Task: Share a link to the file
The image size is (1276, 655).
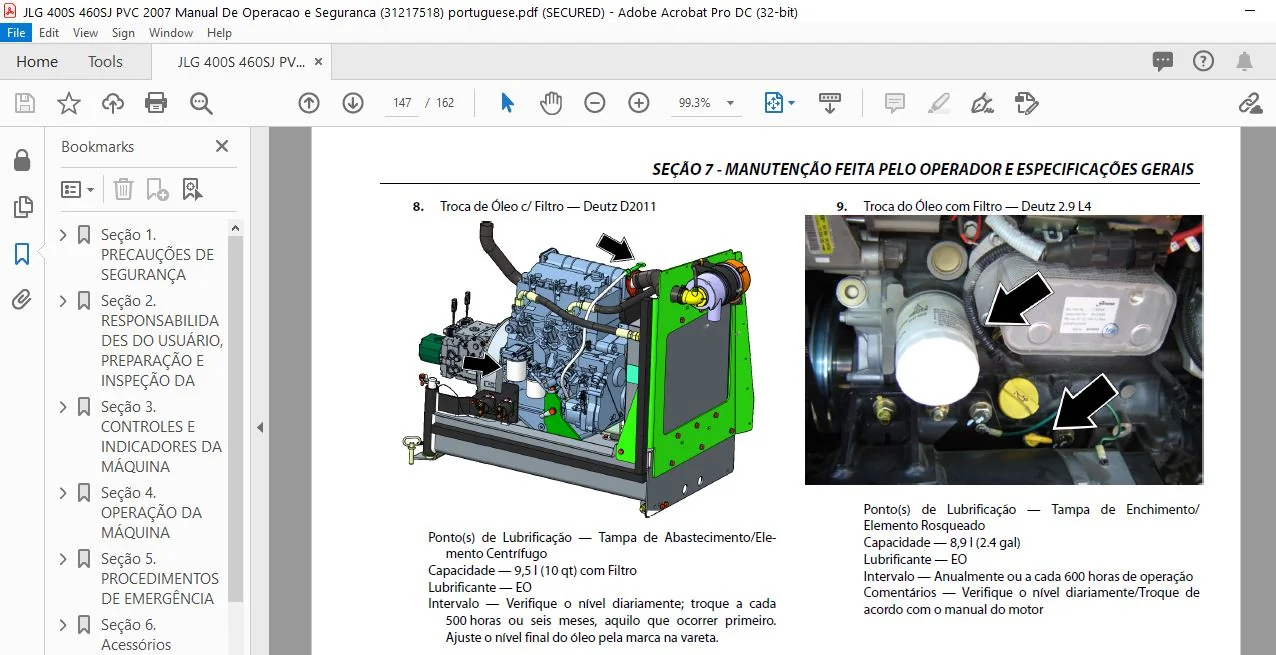Action: click(1250, 103)
